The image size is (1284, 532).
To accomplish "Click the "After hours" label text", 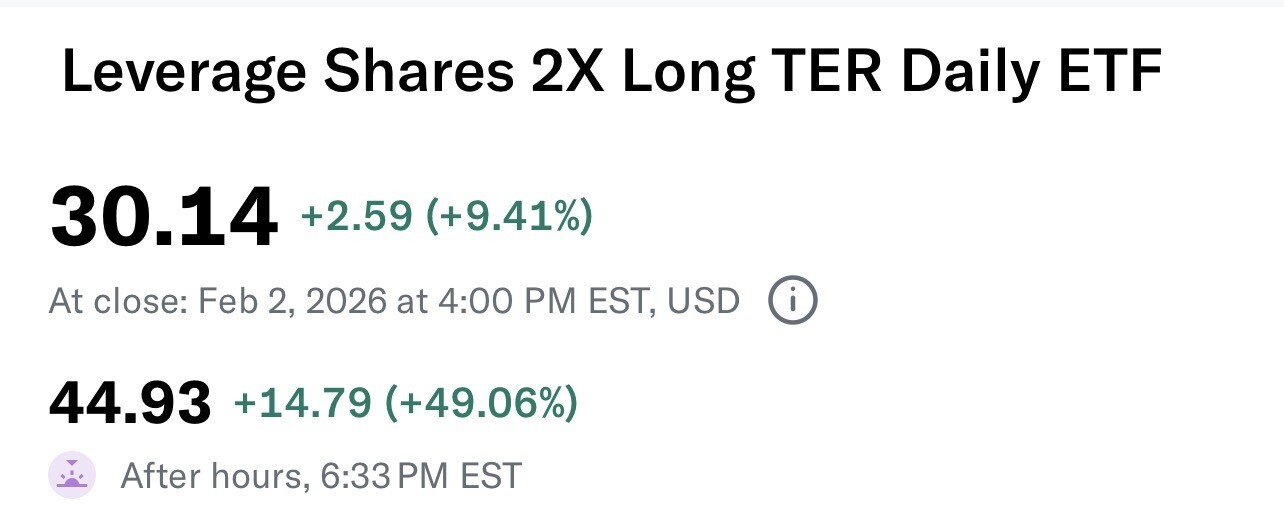I will click(212, 476).
